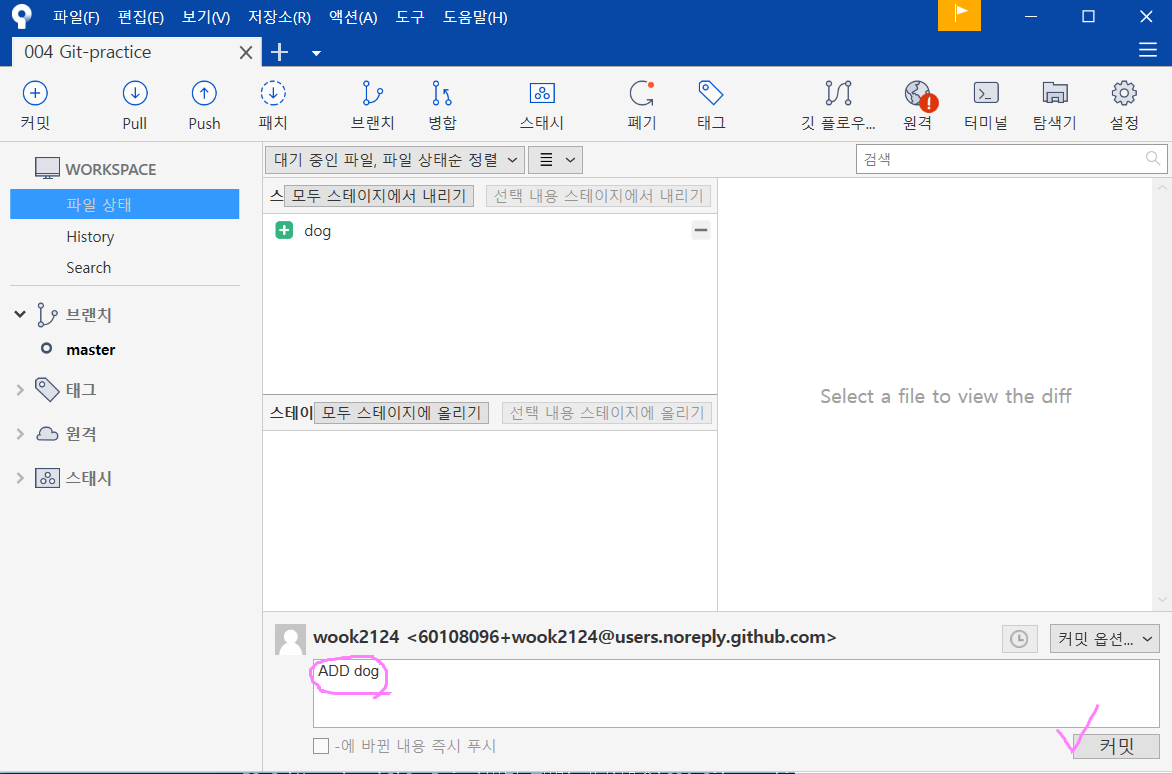Collapse the Branches (브랜치) section
This screenshot has height=774, width=1172.
tap(20, 315)
